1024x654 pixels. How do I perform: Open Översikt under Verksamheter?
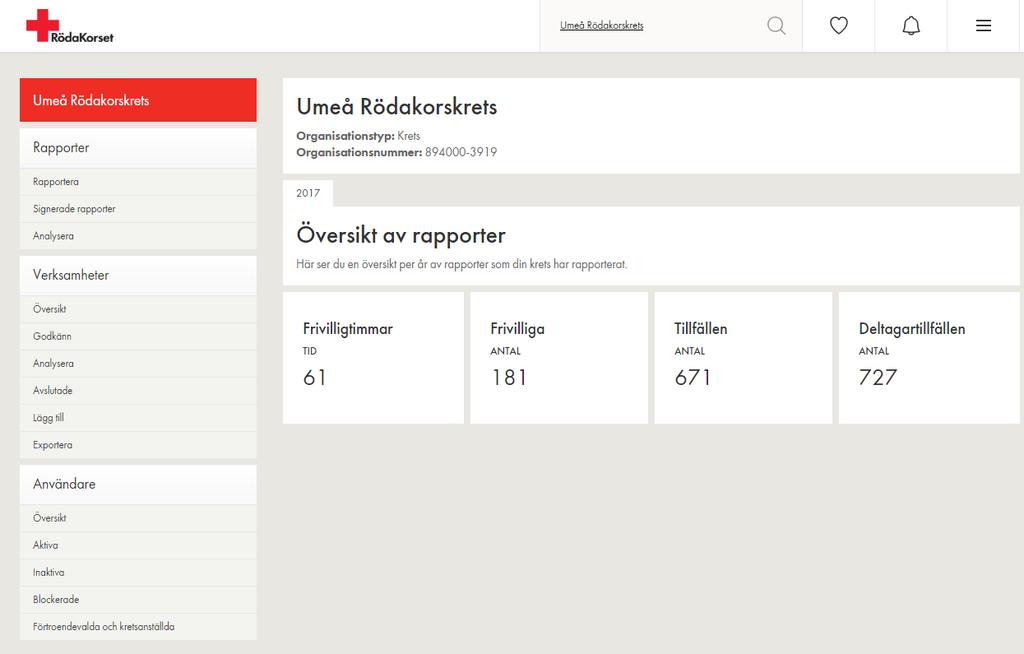pos(138,309)
